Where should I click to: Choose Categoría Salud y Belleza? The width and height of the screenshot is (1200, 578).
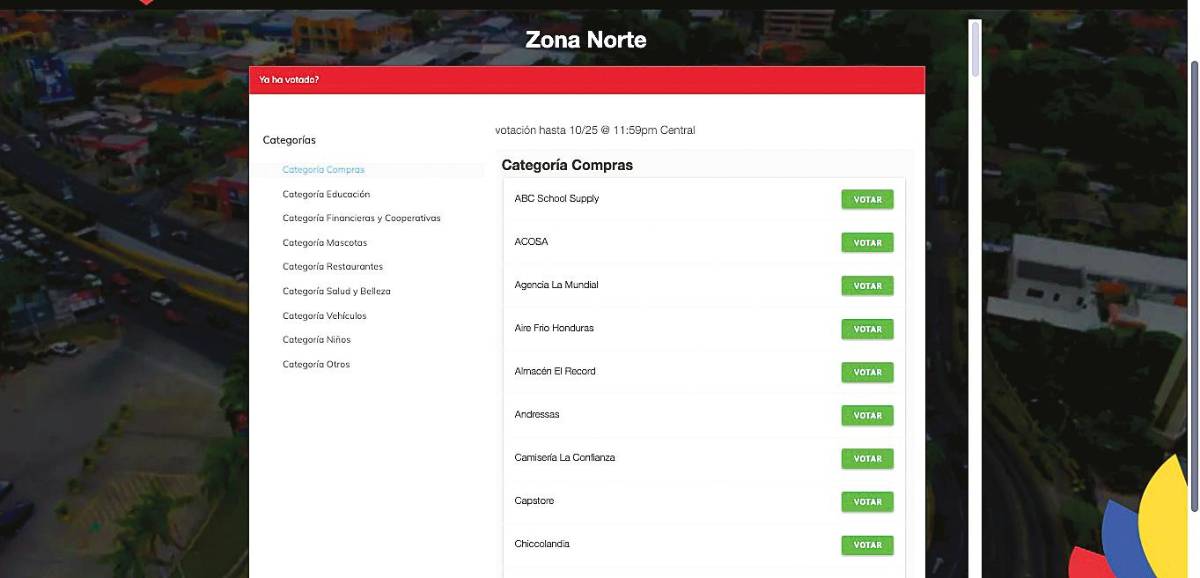(x=336, y=291)
